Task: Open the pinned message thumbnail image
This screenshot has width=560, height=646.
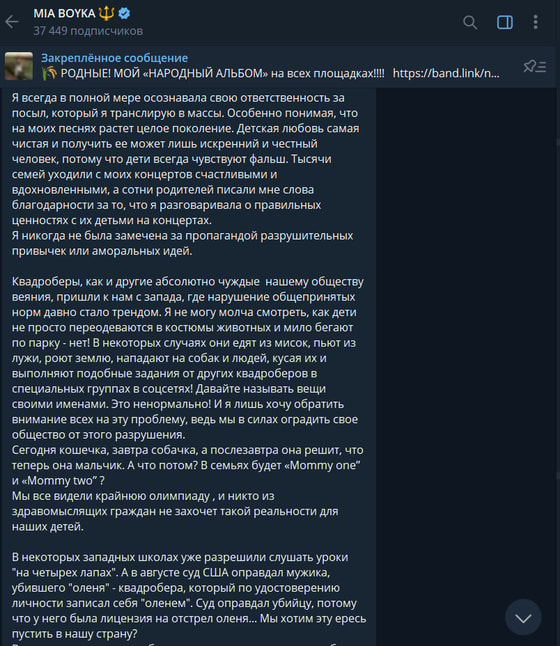Action: point(19,66)
